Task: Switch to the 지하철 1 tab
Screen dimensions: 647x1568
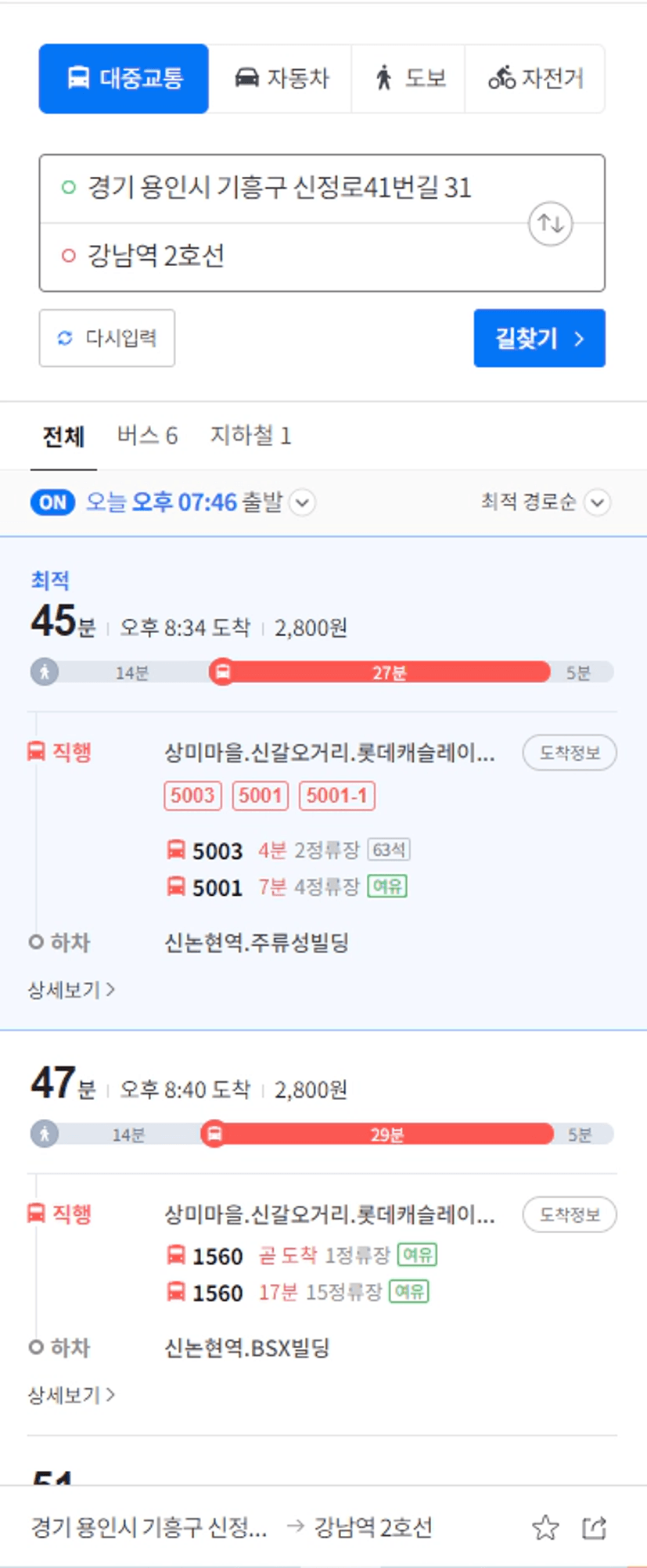Action: 250,435
